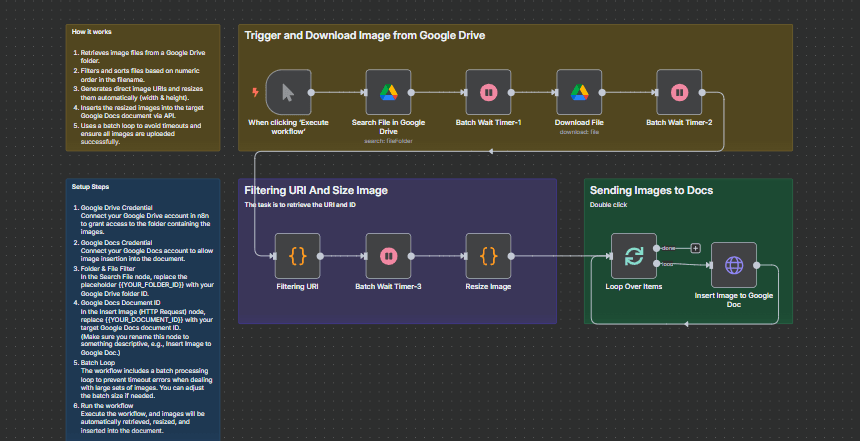The width and height of the screenshot is (860, 441).
Task: Click the 'Batch Wait Timer-3' label
Action: pyautogui.click(x=388, y=286)
